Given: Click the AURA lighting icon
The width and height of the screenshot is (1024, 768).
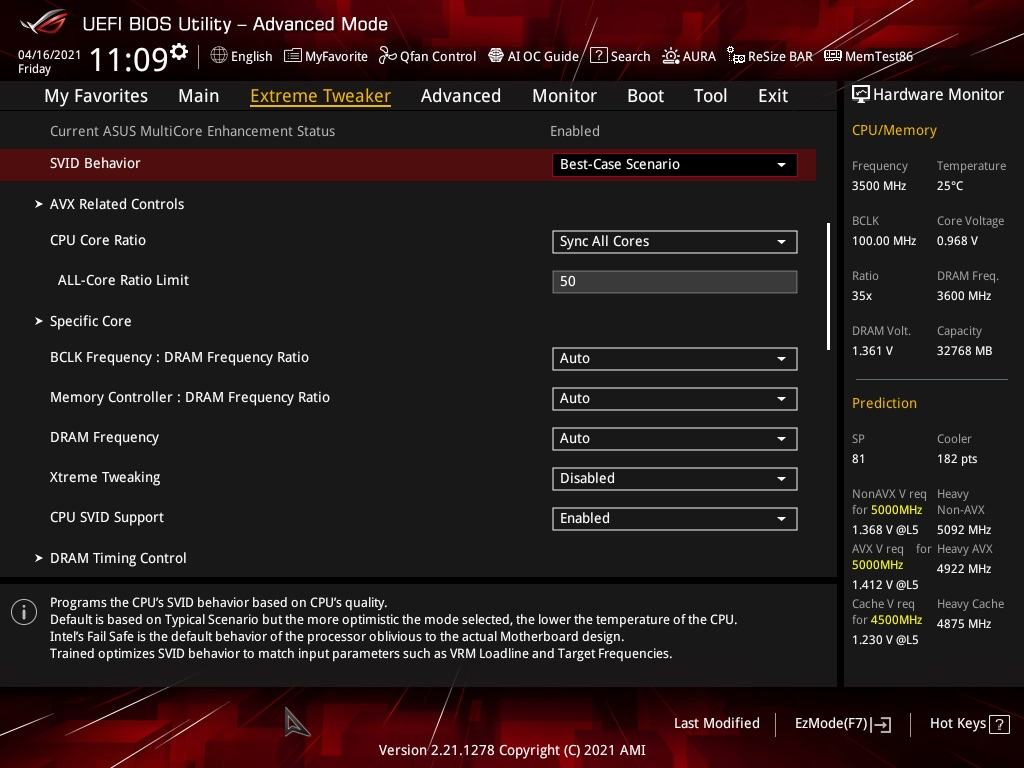Looking at the screenshot, I should (671, 56).
